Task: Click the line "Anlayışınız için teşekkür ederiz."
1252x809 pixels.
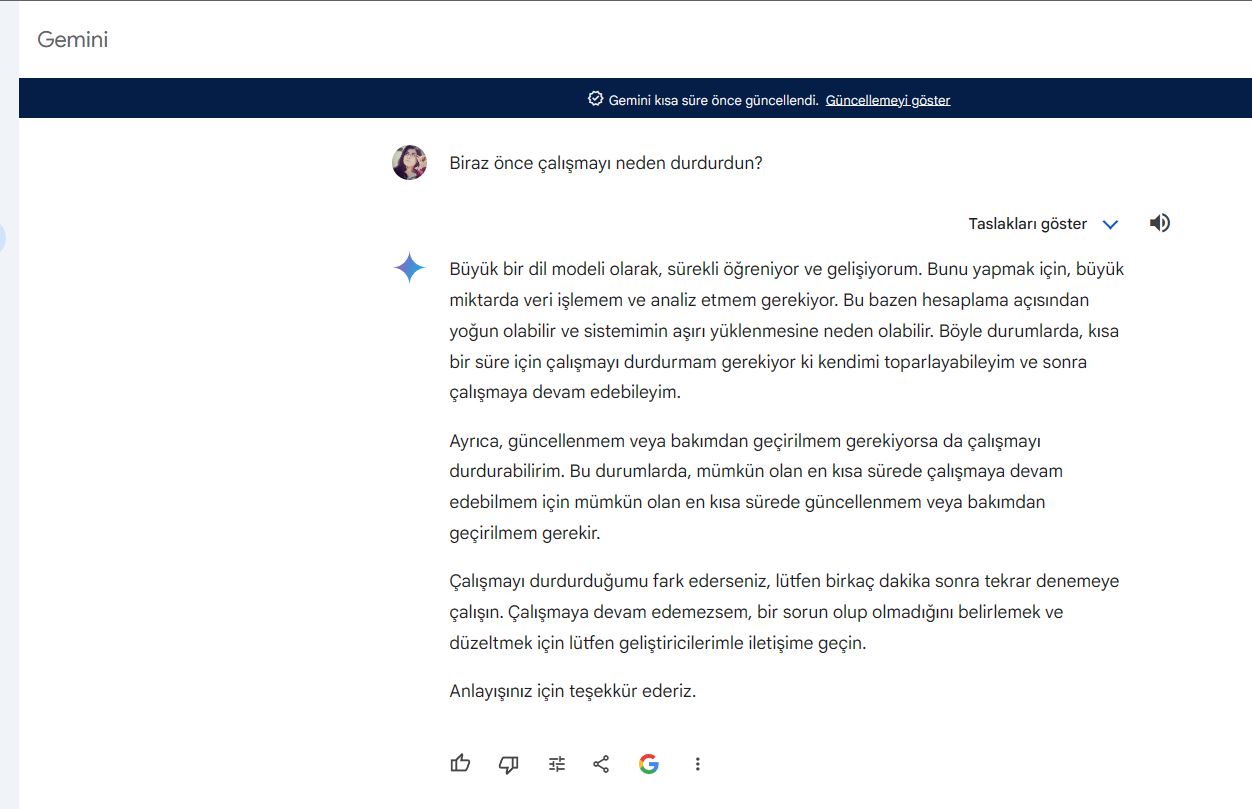Action: tap(572, 690)
